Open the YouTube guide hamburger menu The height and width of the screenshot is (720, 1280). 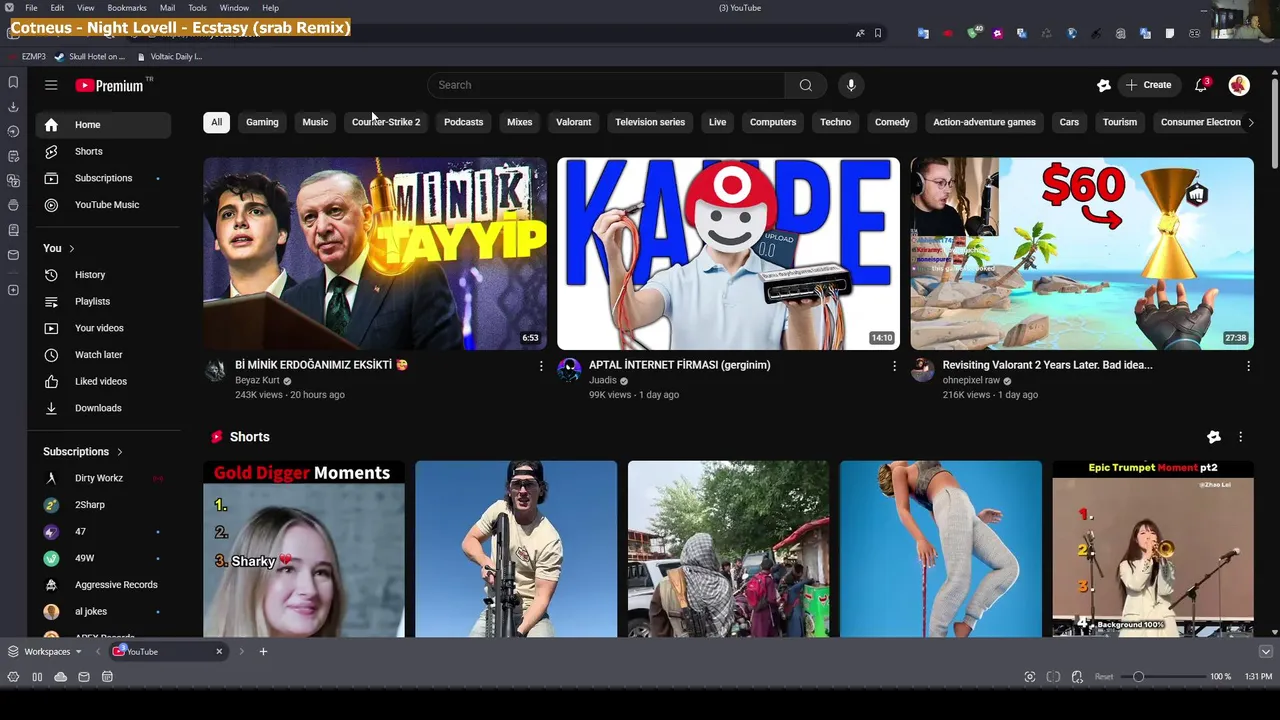51,85
